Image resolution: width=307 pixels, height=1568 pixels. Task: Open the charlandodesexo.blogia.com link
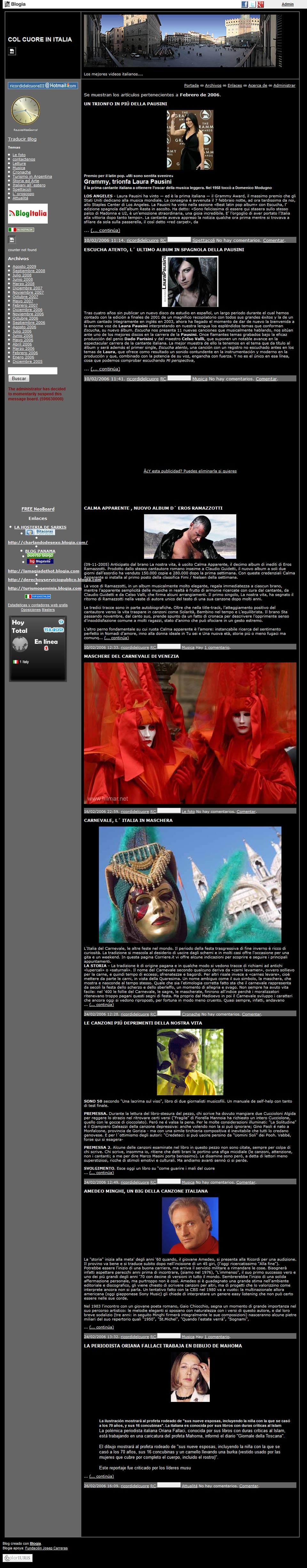pos(47,542)
